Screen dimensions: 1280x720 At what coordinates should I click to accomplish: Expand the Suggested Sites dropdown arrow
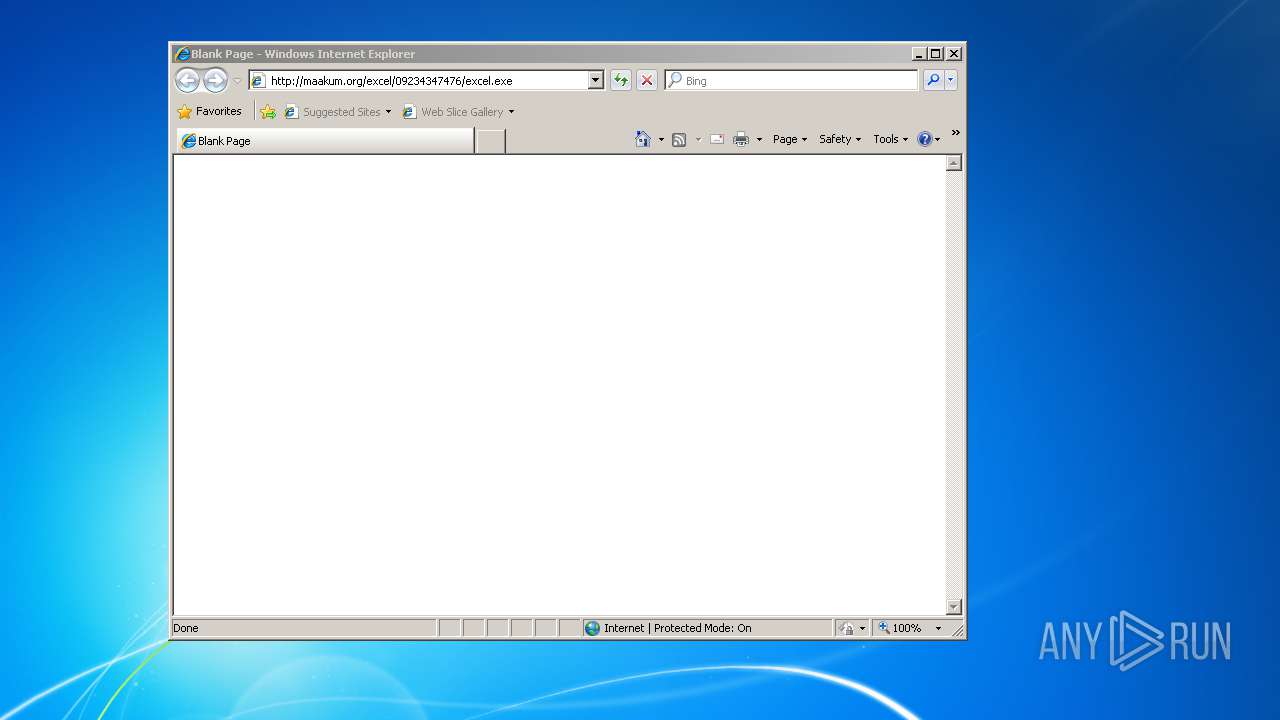click(x=388, y=112)
